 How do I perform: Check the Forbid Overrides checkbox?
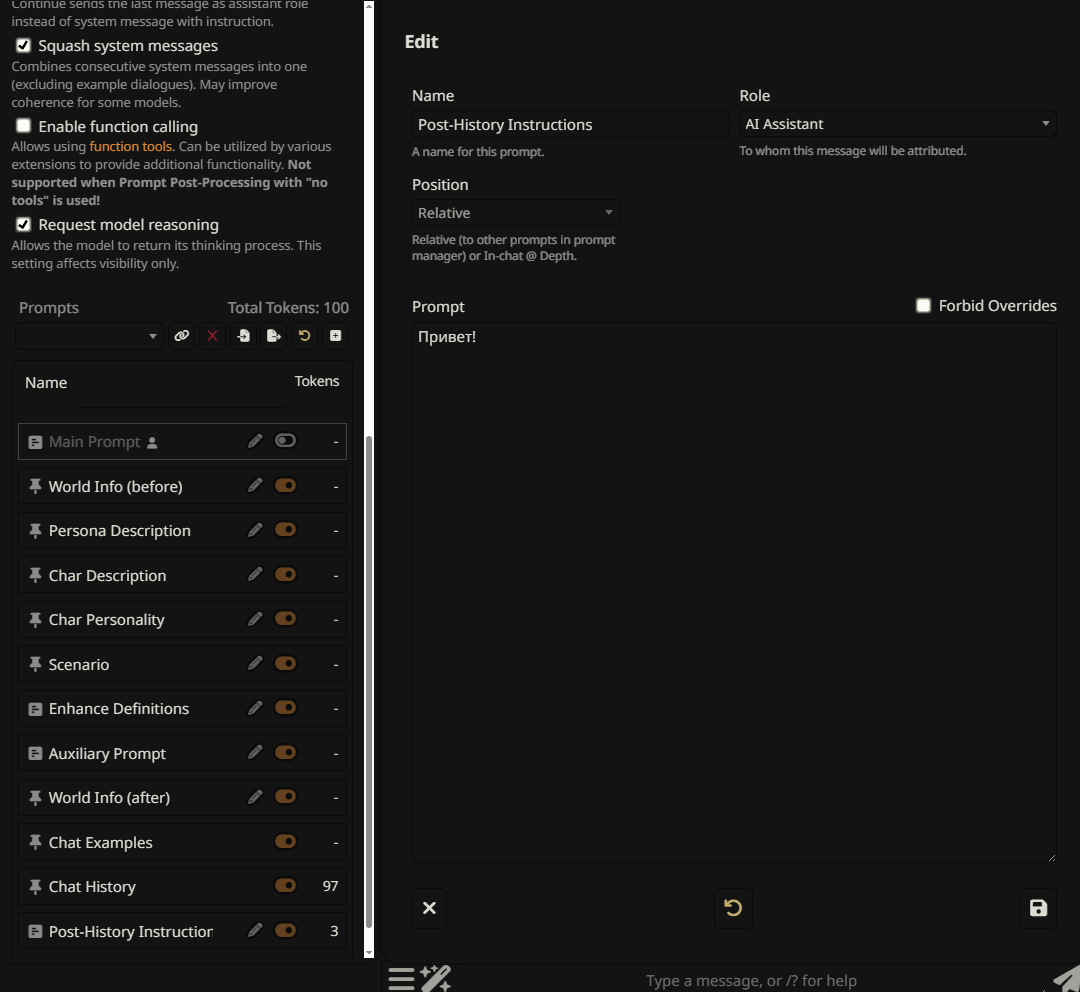click(924, 306)
